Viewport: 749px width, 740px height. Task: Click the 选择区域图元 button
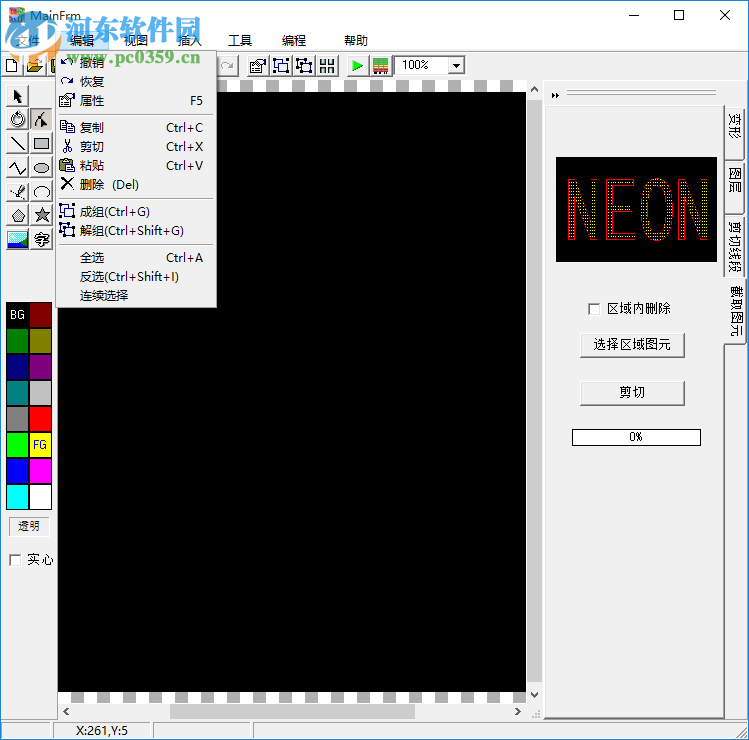point(632,345)
